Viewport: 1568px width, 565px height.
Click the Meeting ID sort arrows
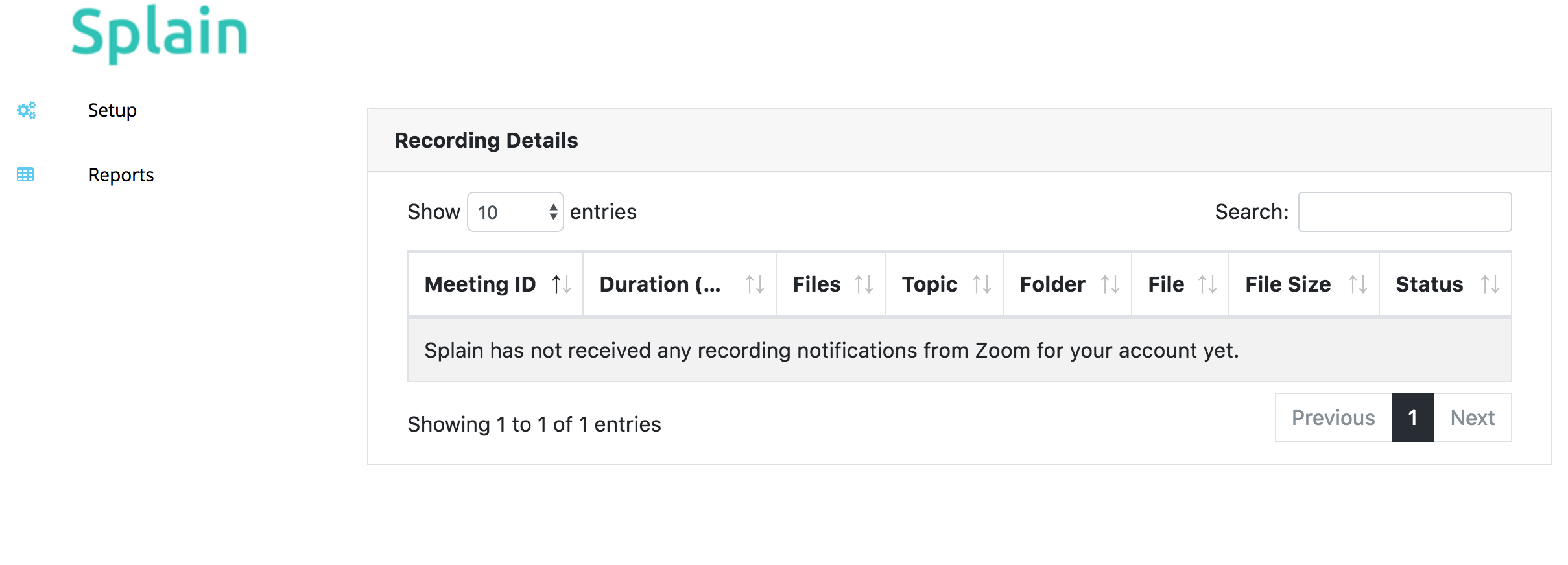pos(561,284)
